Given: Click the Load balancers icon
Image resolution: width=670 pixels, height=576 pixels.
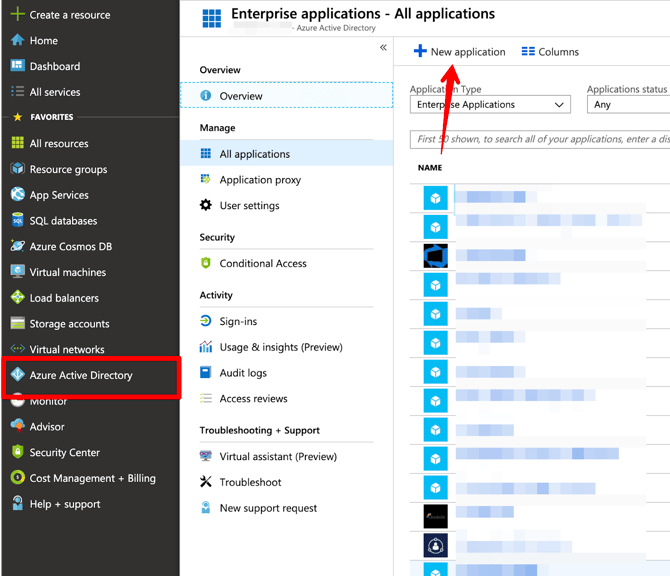Looking at the screenshot, I should (x=17, y=298).
